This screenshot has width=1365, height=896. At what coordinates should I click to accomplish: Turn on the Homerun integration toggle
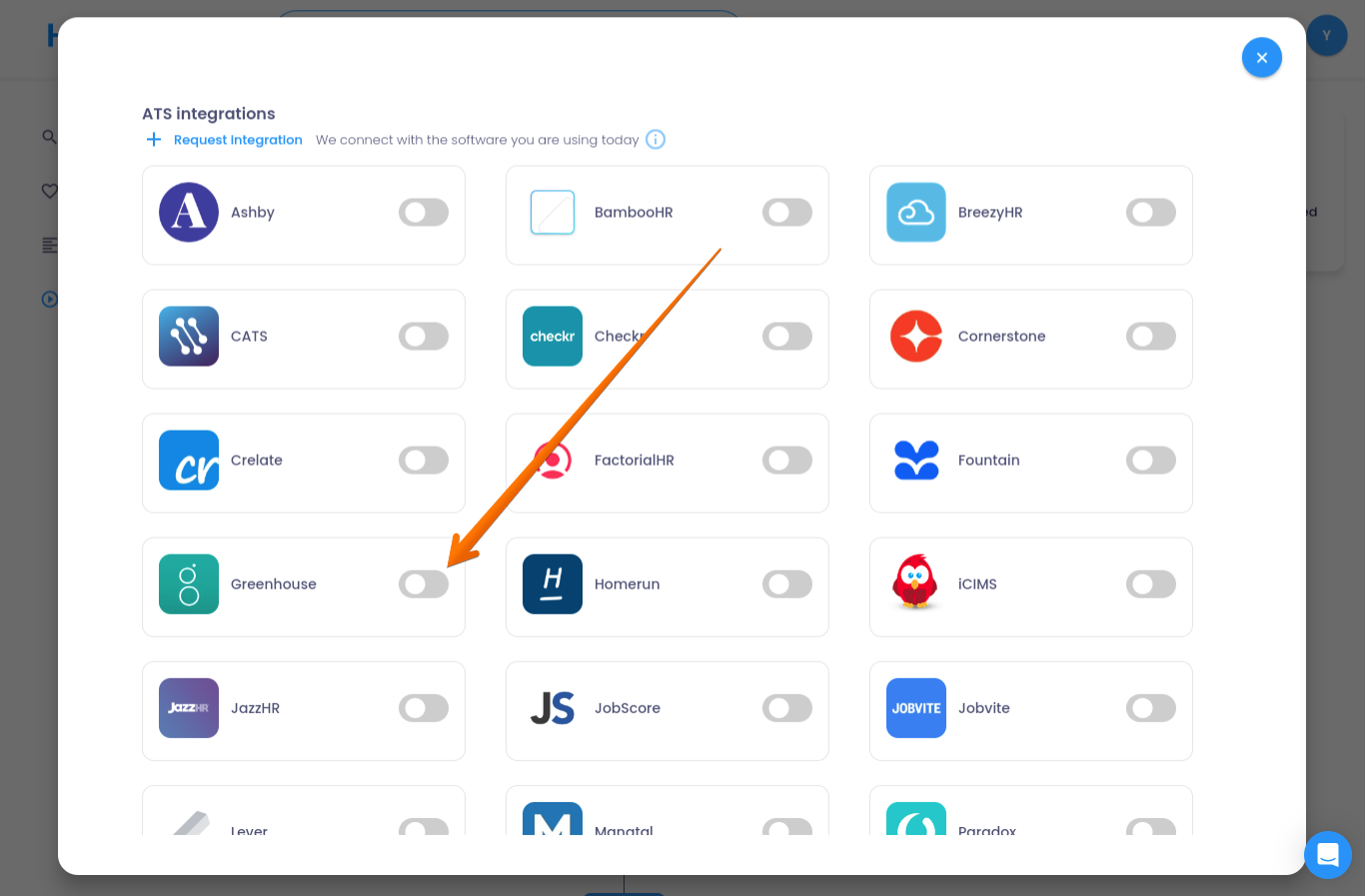(x=787, y=584)
